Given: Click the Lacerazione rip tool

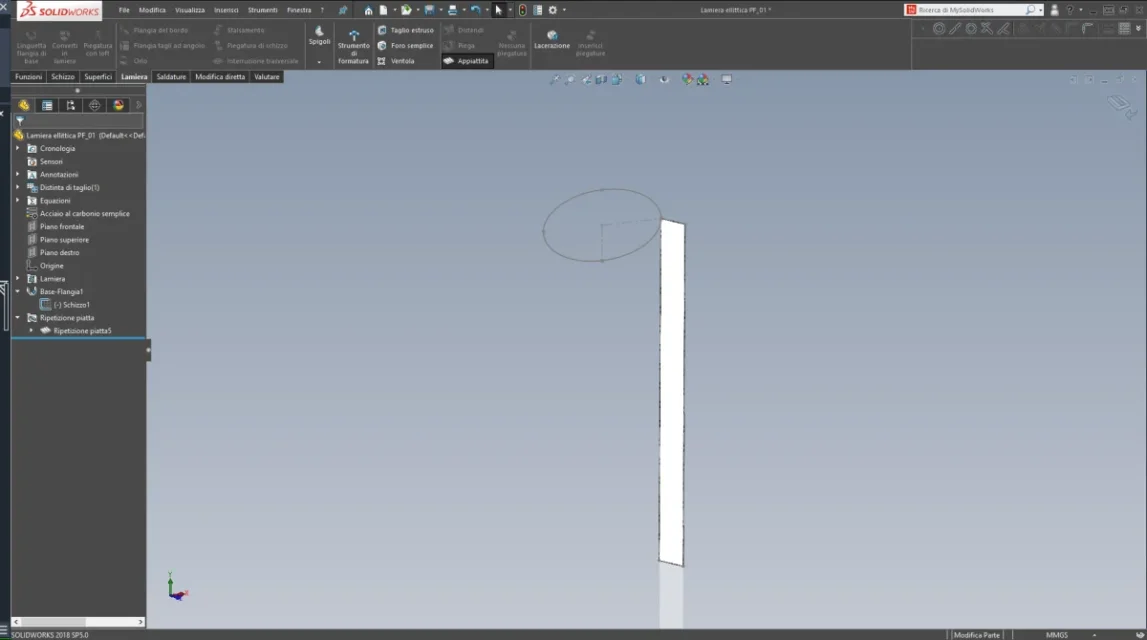Looking at the screenshot, I should point(552,40).
